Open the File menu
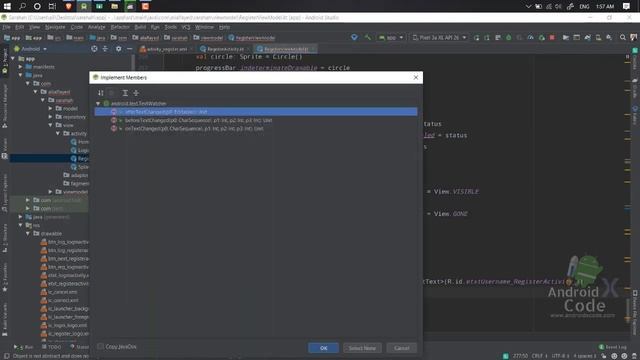The width and height of the screenshot is (640, 360). [7, 27]
